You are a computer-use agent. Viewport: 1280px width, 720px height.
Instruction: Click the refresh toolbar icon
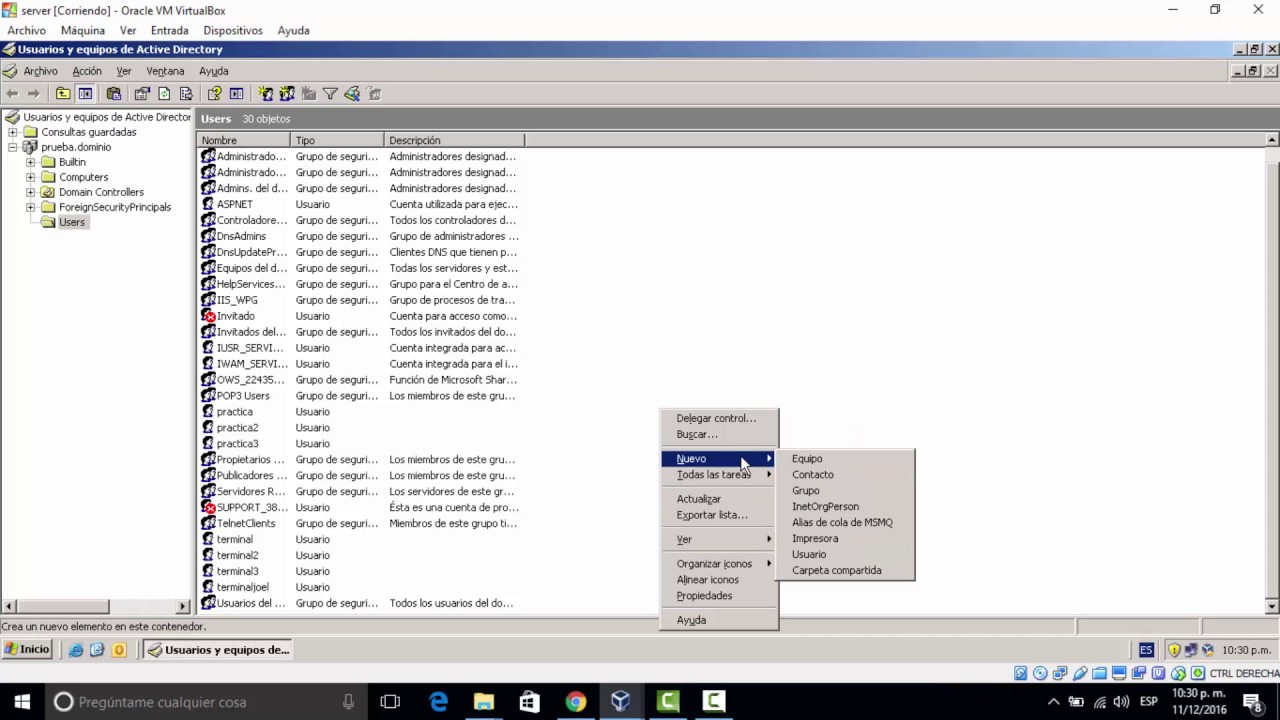[x=164, y=93]
